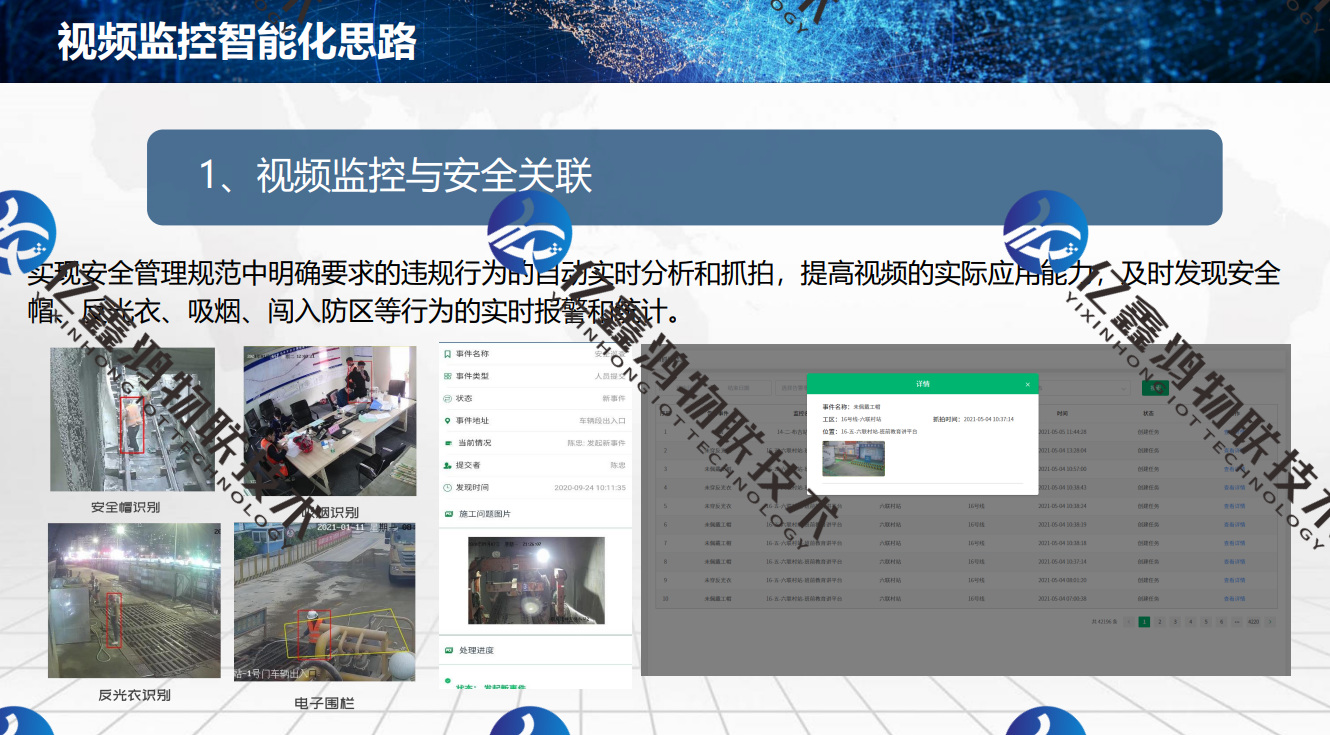The width and height of the screenshot is (1330, 735).
Task: Open 查看详情 for the 10:38:19 row
Action: (1235, 524)
